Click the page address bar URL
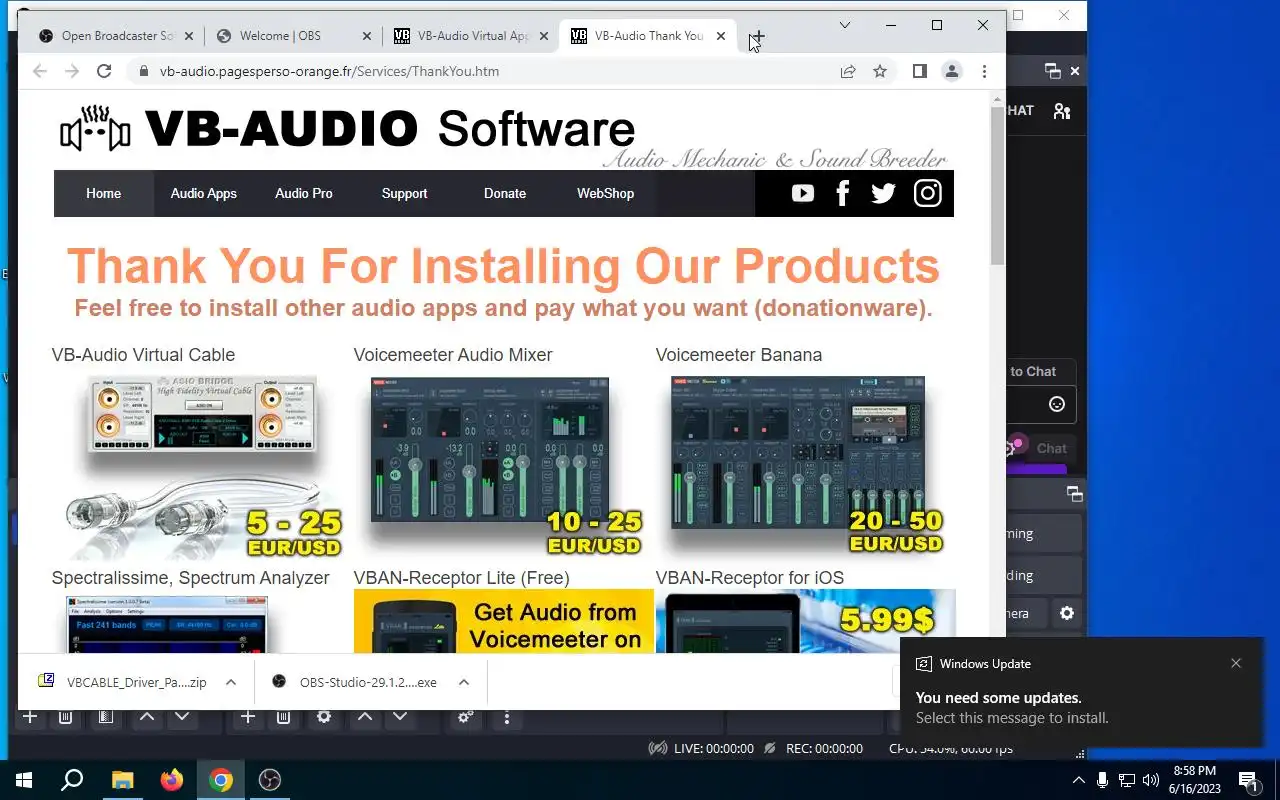The height and width of the screenshot is (800, 1280). (329, 71)
